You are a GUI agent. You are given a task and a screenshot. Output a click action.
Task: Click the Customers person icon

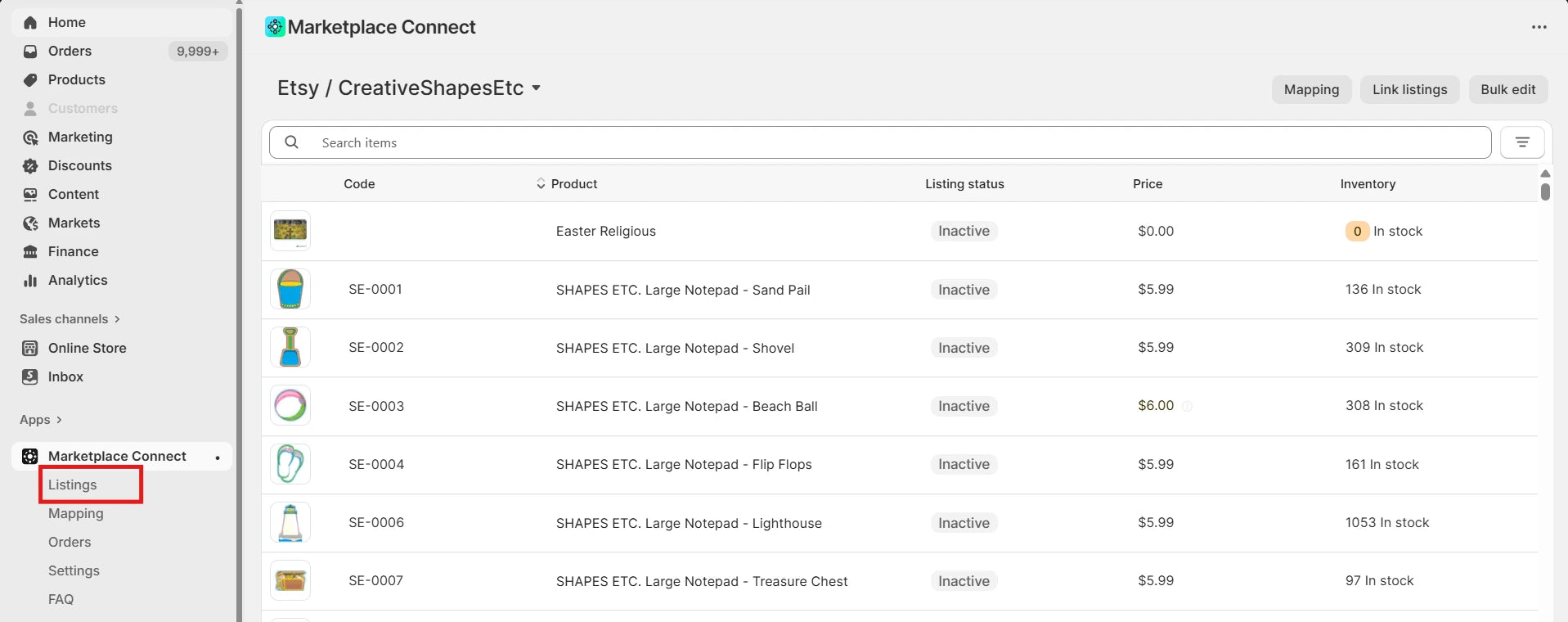pyautogui.click(x=30, y=109)
